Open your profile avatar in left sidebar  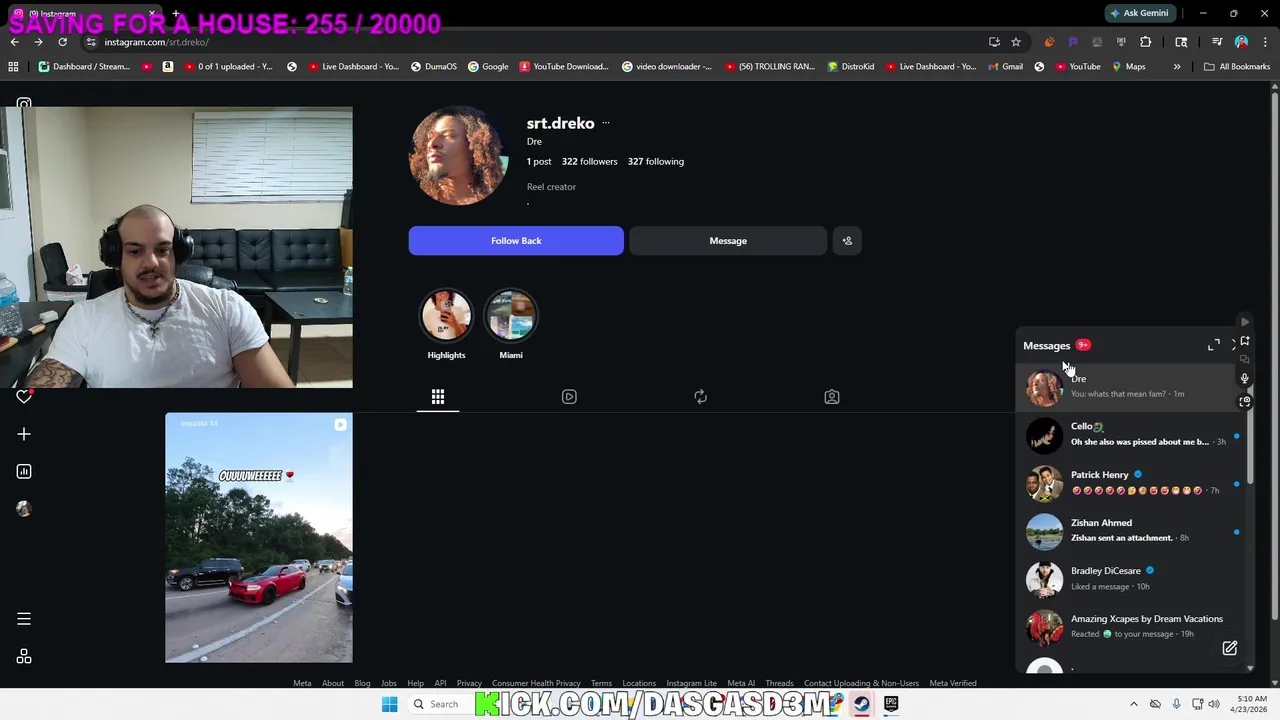[24, 508]
